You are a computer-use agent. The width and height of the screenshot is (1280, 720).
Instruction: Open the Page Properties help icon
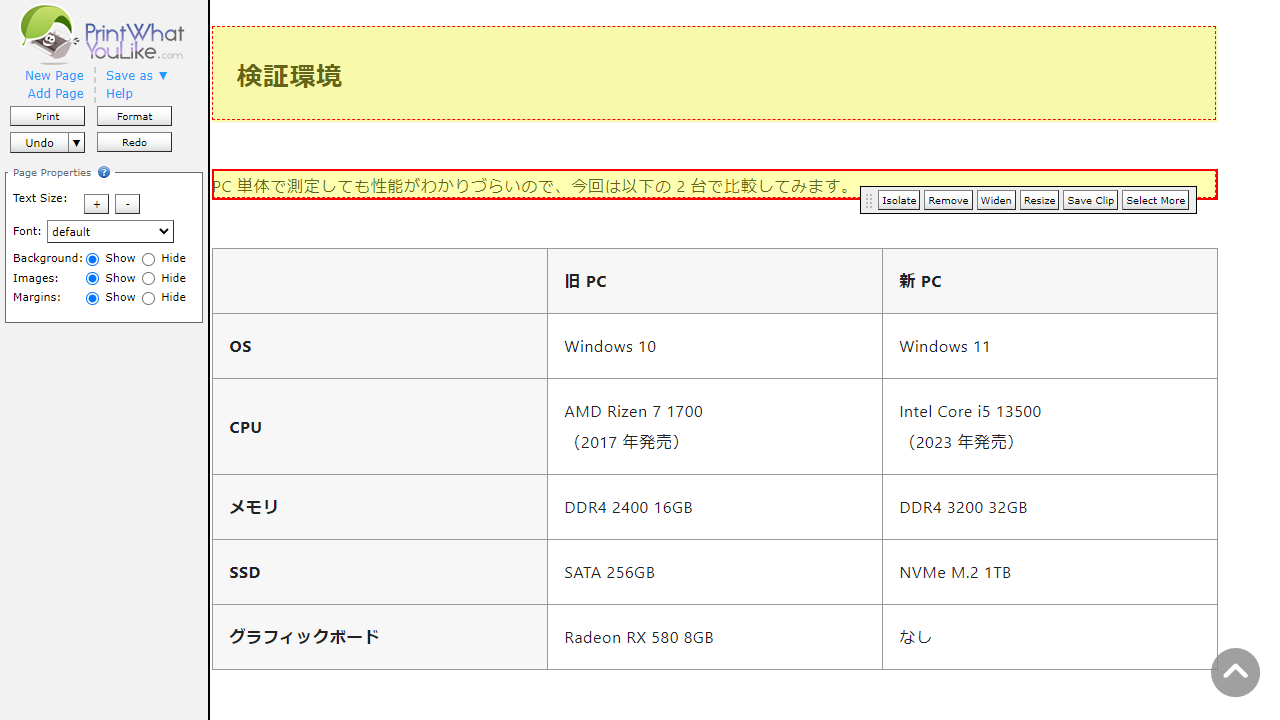click(x=104, y=173)
